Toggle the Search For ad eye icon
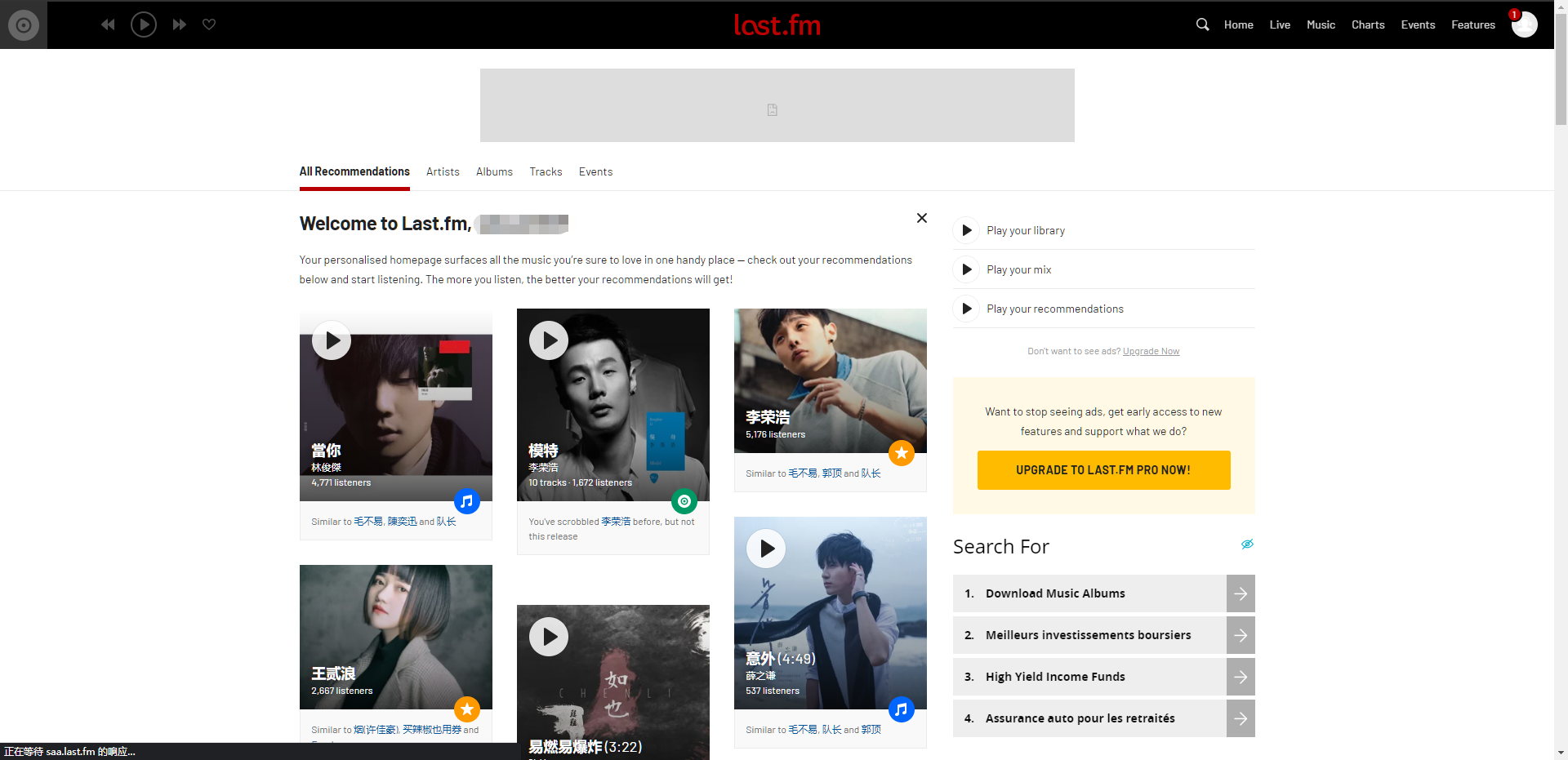The image size is (1568, 760). click(1247, 544)
